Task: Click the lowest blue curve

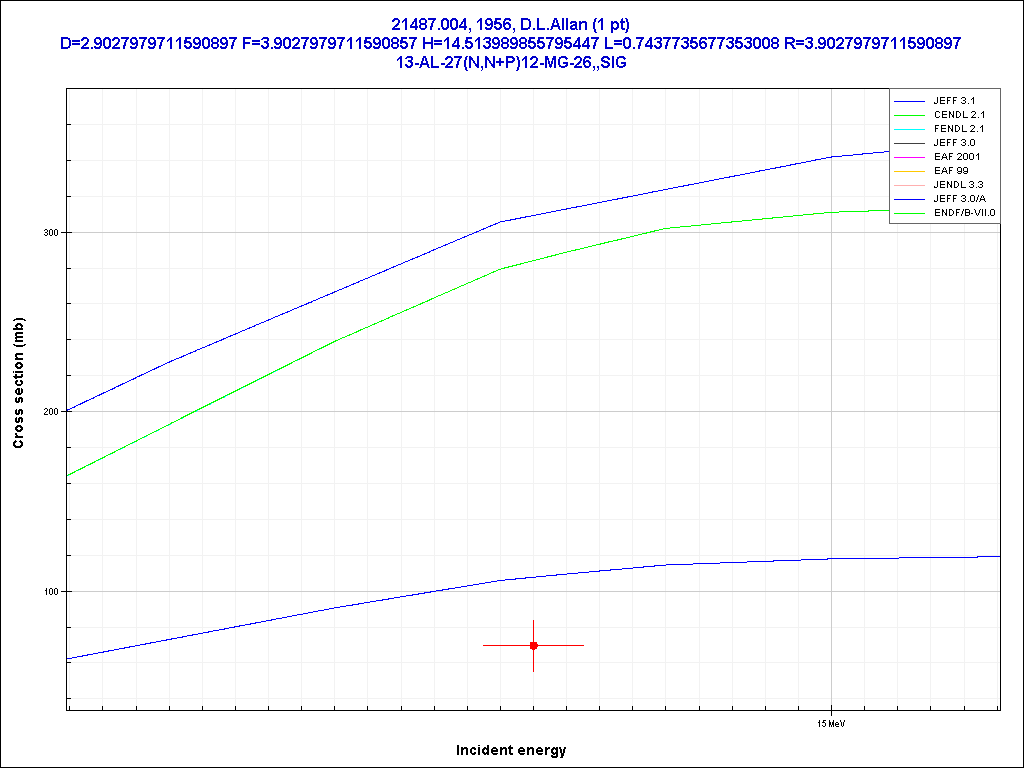Action: click(x=400, y=597)
